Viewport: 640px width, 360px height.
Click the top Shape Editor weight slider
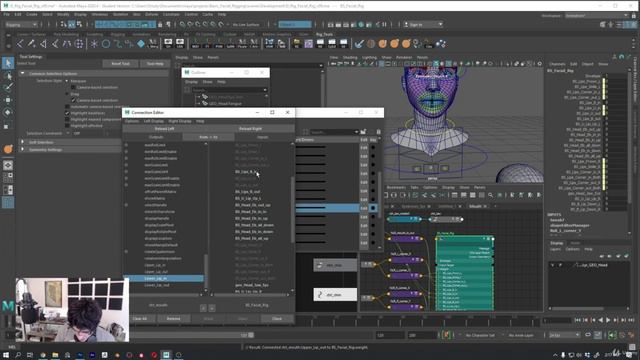click(311, 147)
